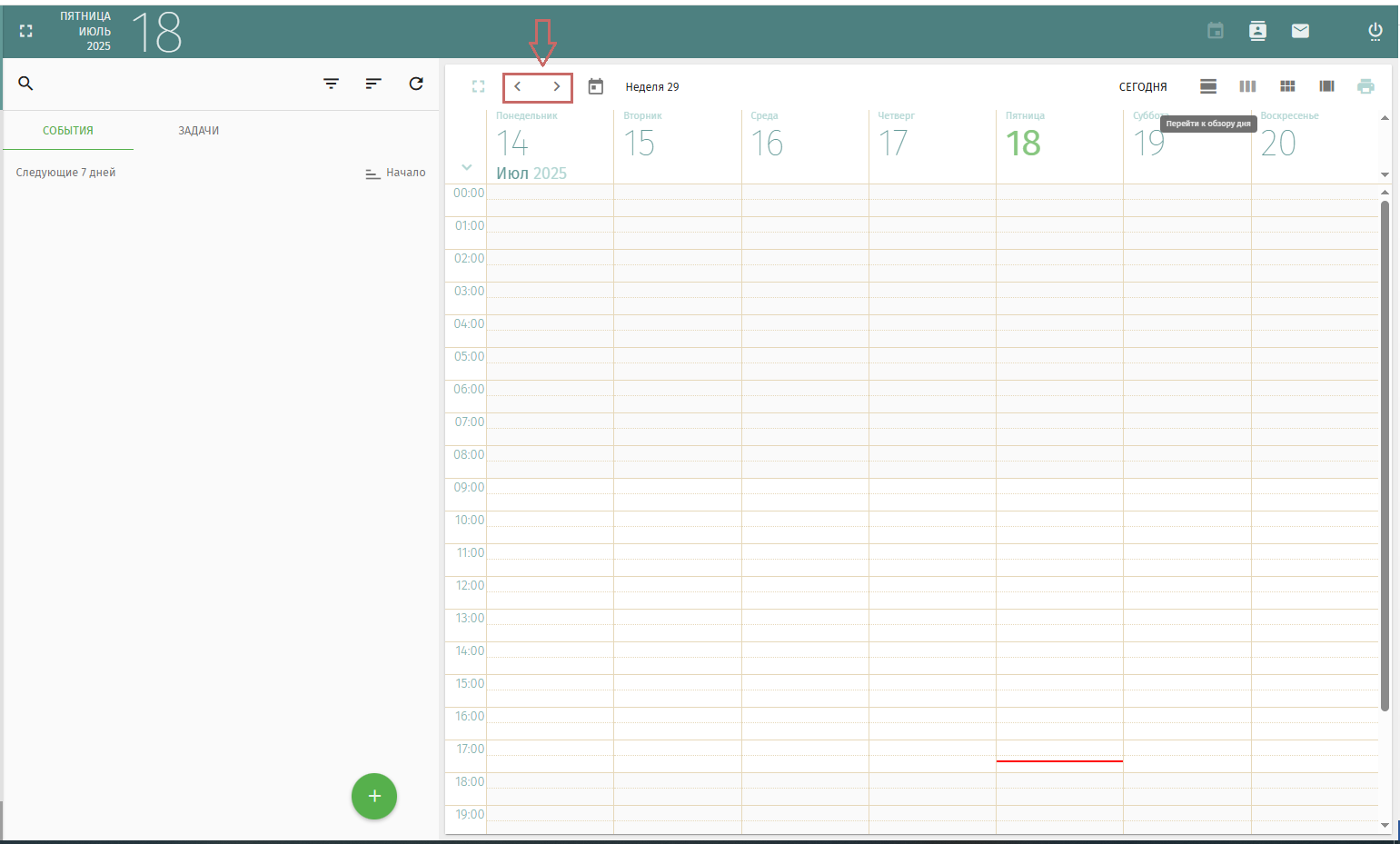Viewport: 1400px width, 844px height.
Task: Open the date picker calendar icon
Action: (596, 86)
